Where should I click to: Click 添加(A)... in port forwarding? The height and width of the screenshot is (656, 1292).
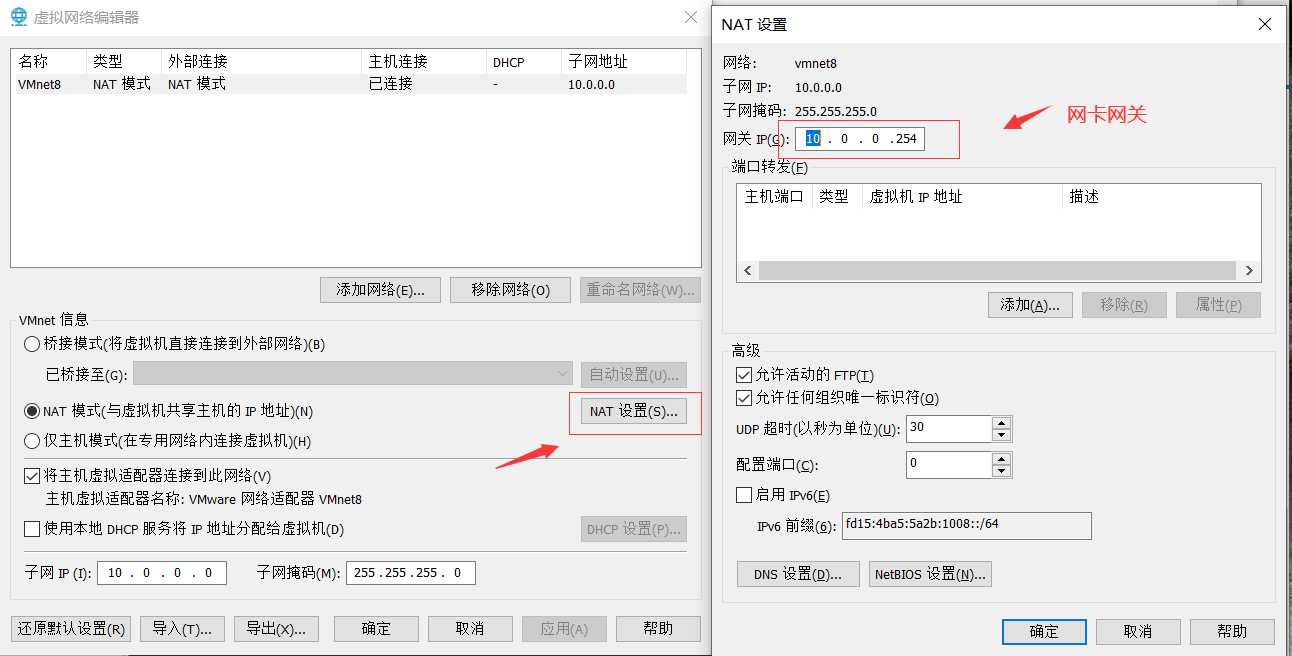[x=1030, y=305]
